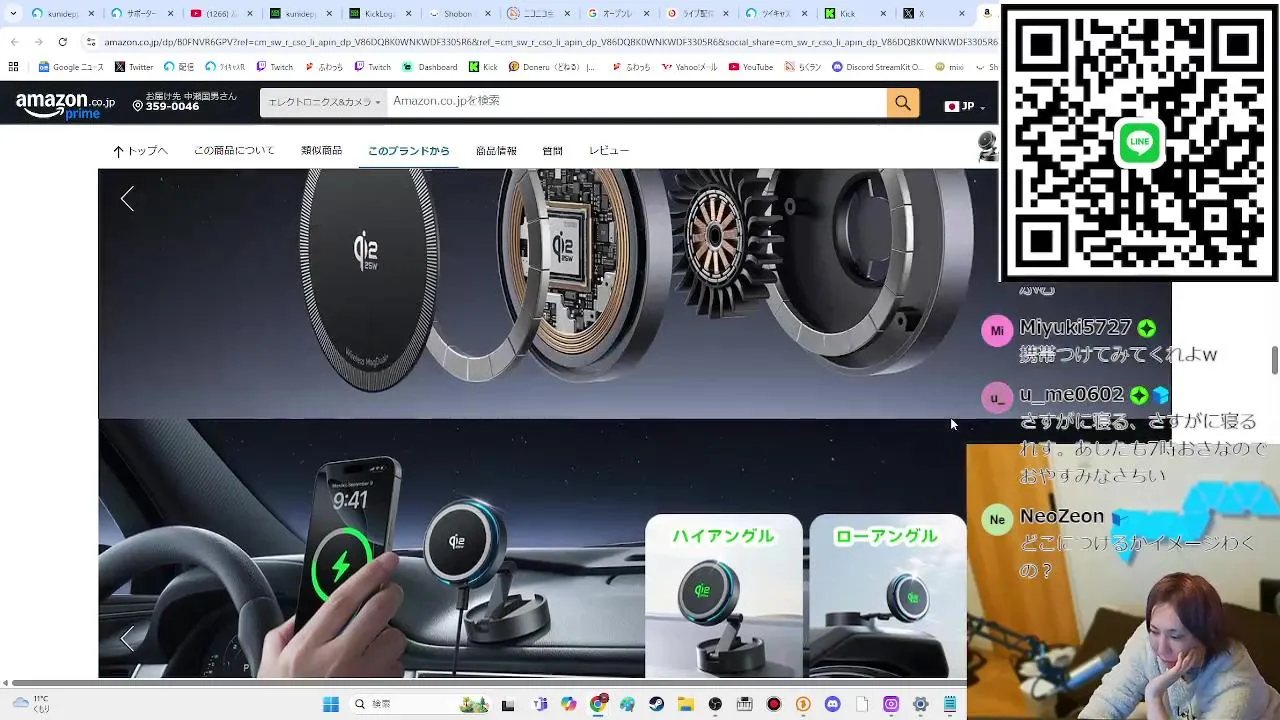This screenshot has width=1280, height=720.
Task: Select the レビュー section tab
Action: coord(608,151)
